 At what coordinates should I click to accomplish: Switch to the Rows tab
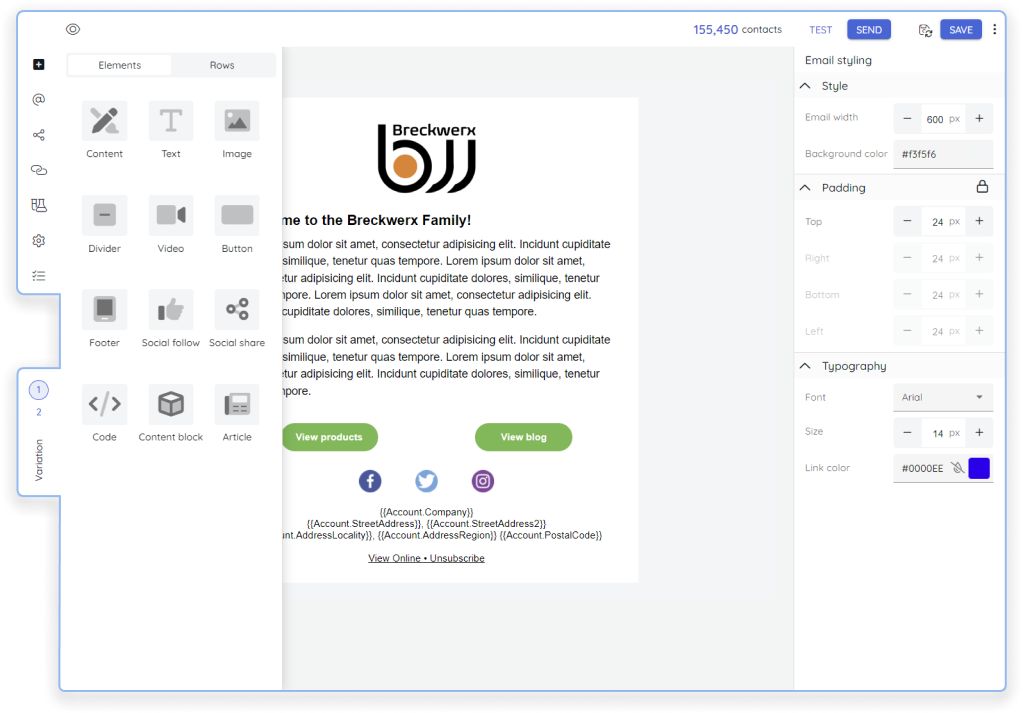(x=222, y=65)
